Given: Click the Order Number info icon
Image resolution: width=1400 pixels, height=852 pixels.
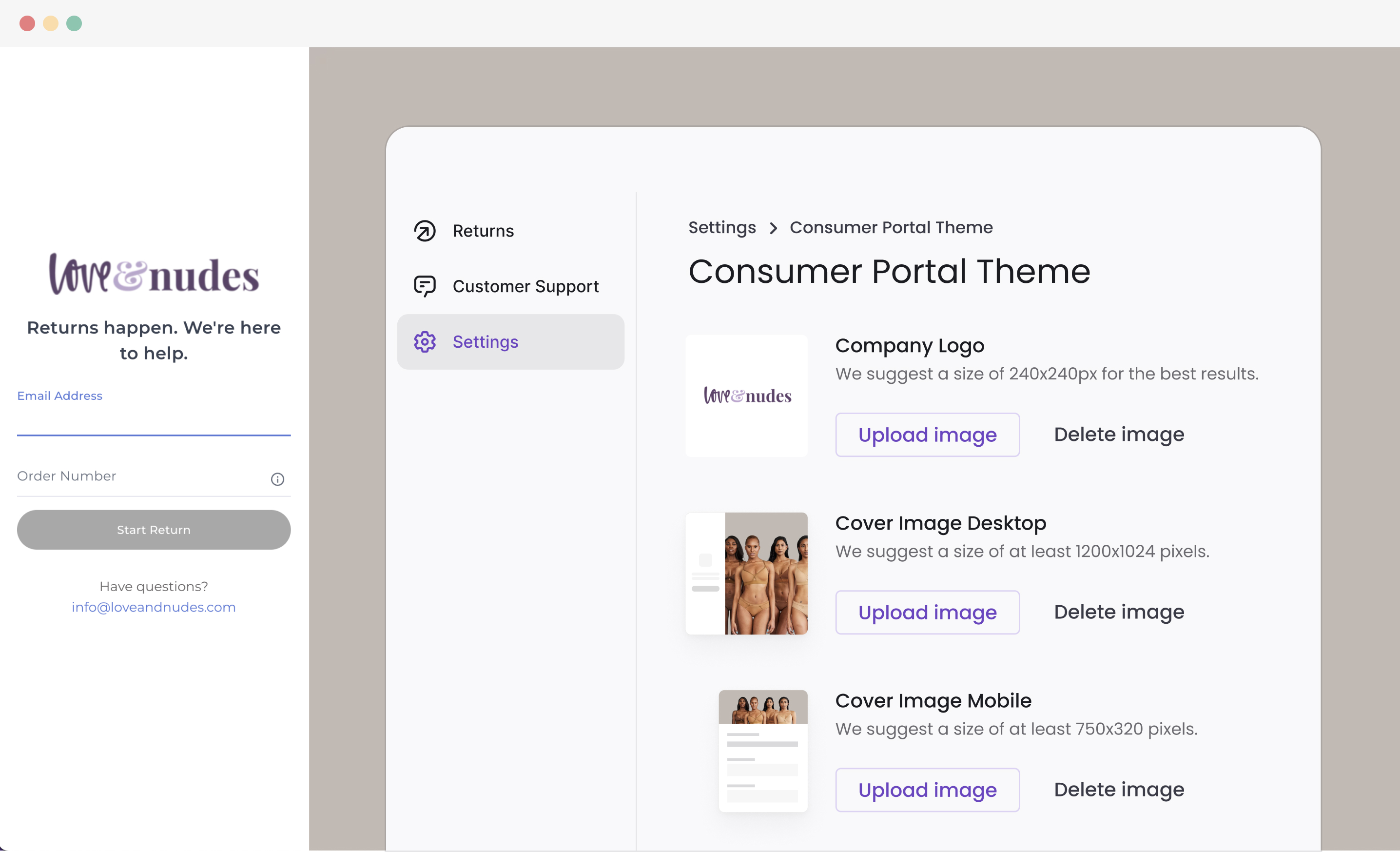Looking at the screenshot, I should 277,479.
